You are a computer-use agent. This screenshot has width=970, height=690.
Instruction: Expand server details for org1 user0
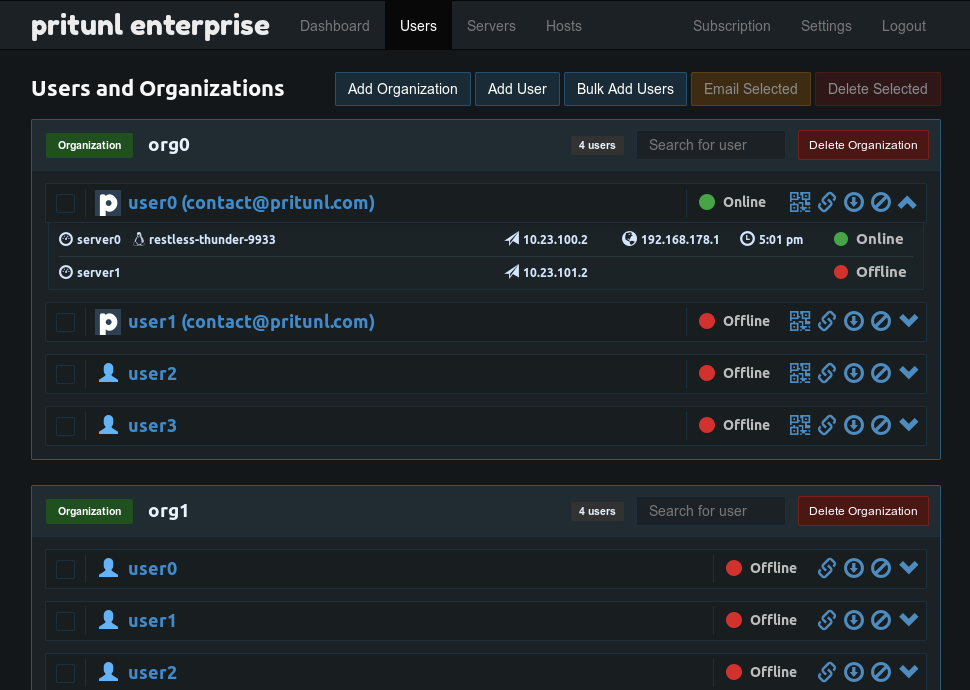(x=909, y=567)
